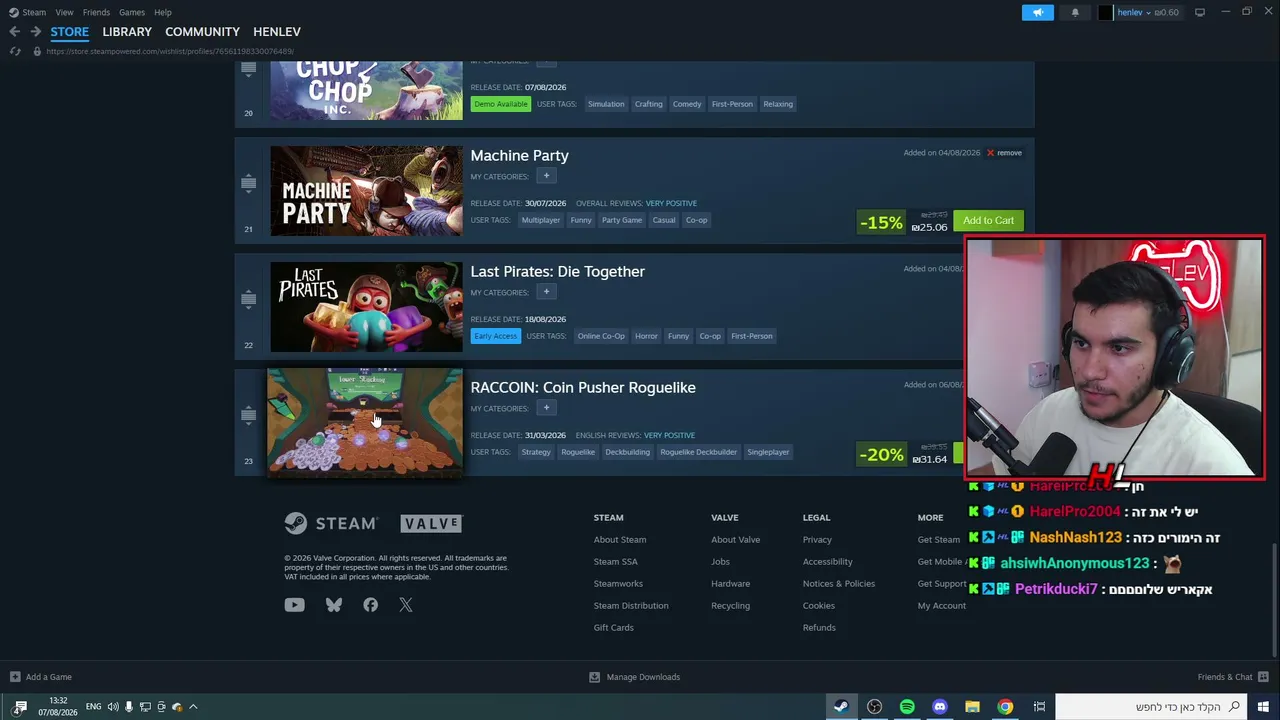Open Steam's X (Twitter) page icon

click(x=406, y=605)
